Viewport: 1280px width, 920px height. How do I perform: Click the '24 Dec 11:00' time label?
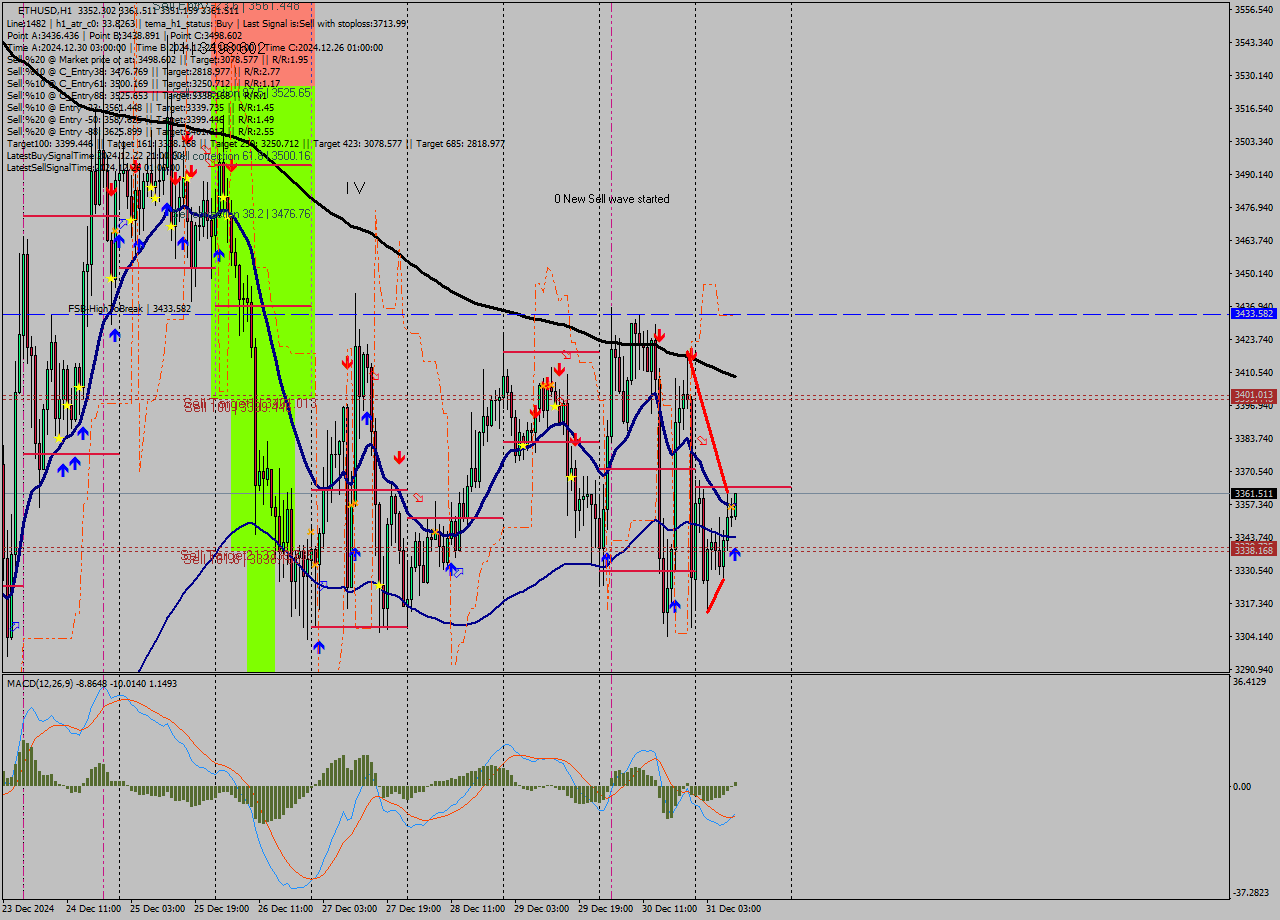click(94, 909)
